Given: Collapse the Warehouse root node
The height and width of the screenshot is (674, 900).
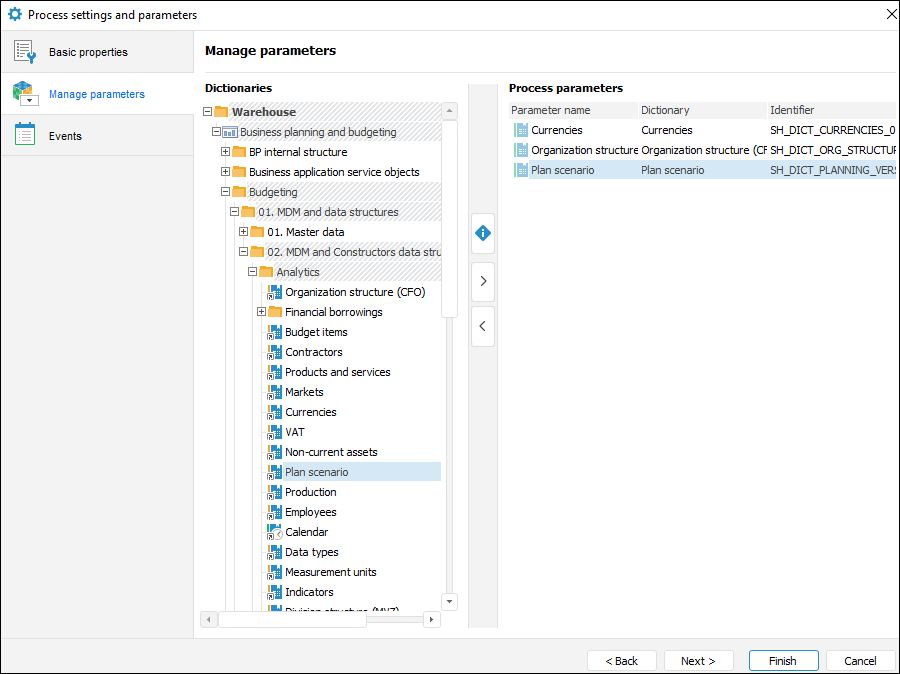Looking at the screenshot, I should [x=208, y=112].
